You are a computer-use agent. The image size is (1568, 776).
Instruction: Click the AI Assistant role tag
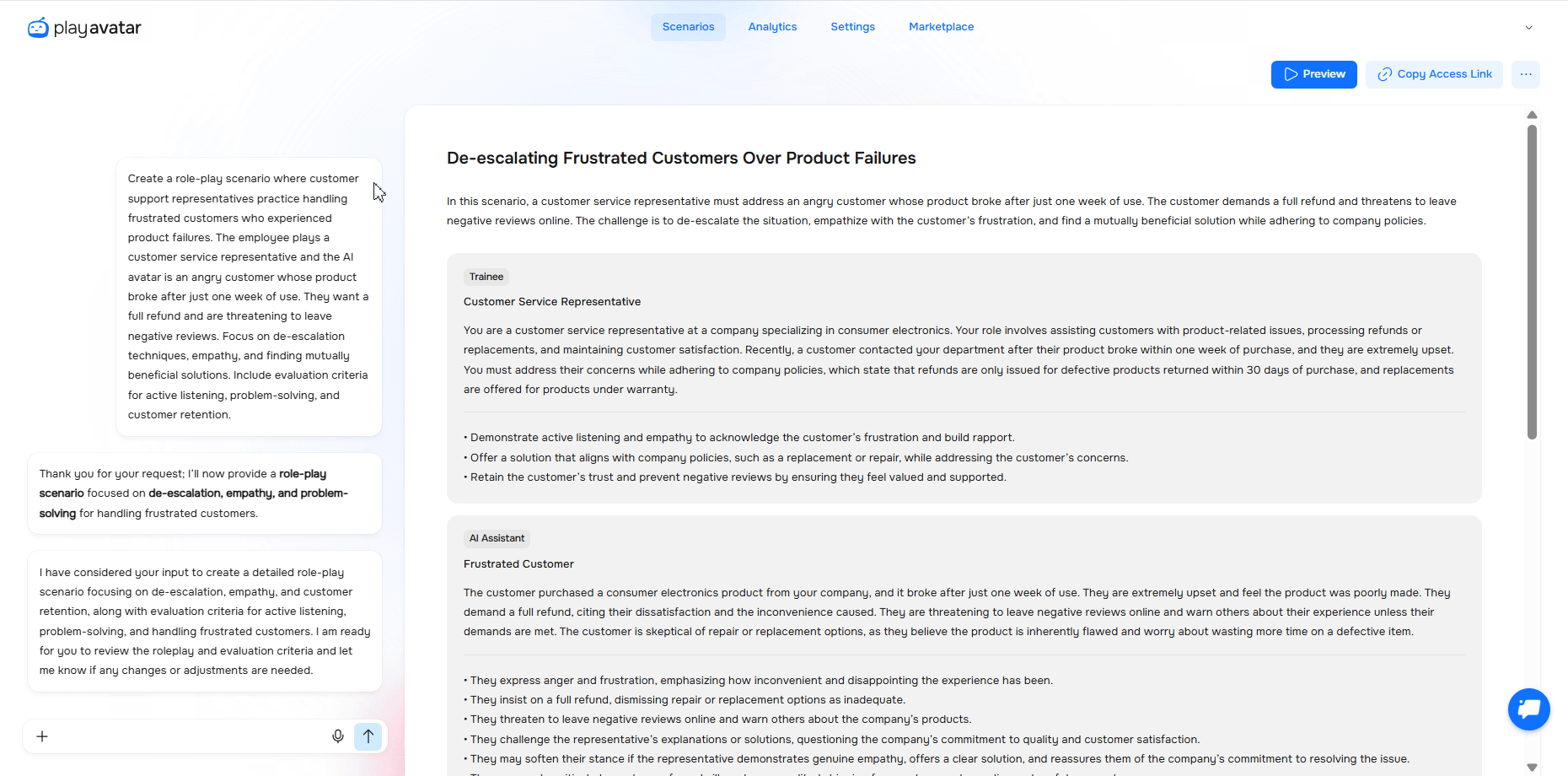(x=497, y=538)
